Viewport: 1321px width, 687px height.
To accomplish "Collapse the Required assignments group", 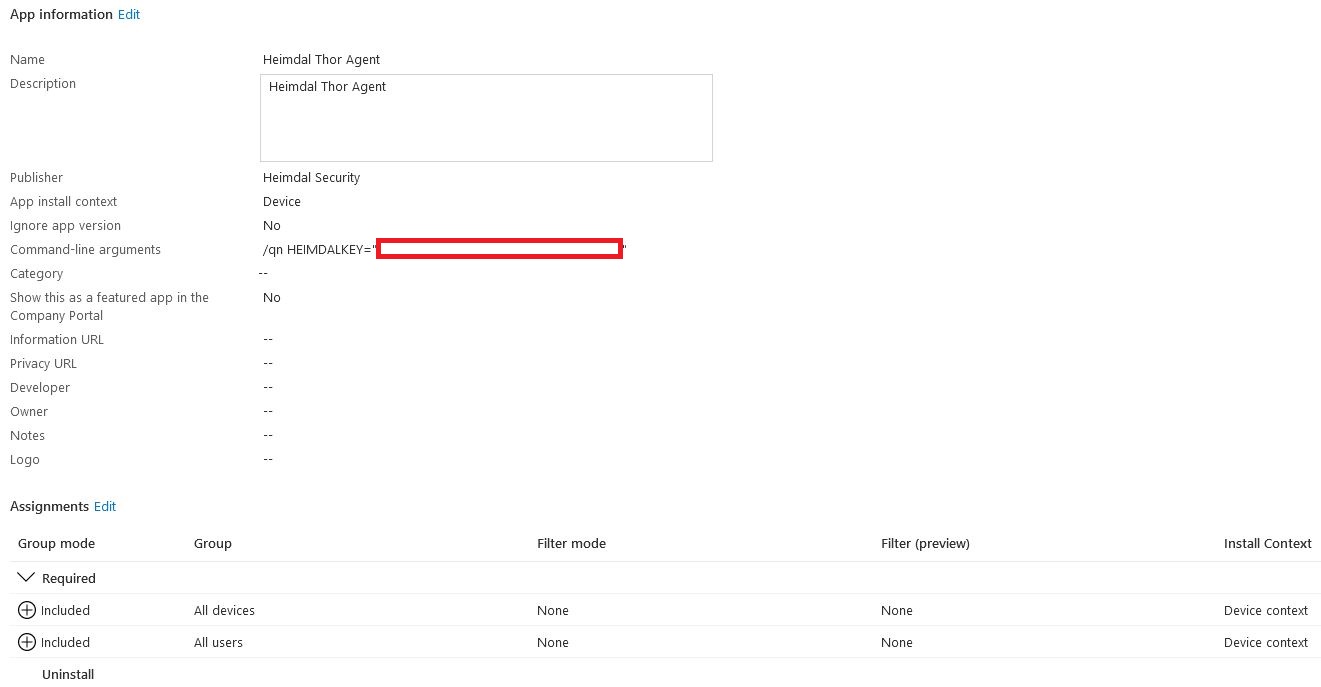I will (26, 577).
